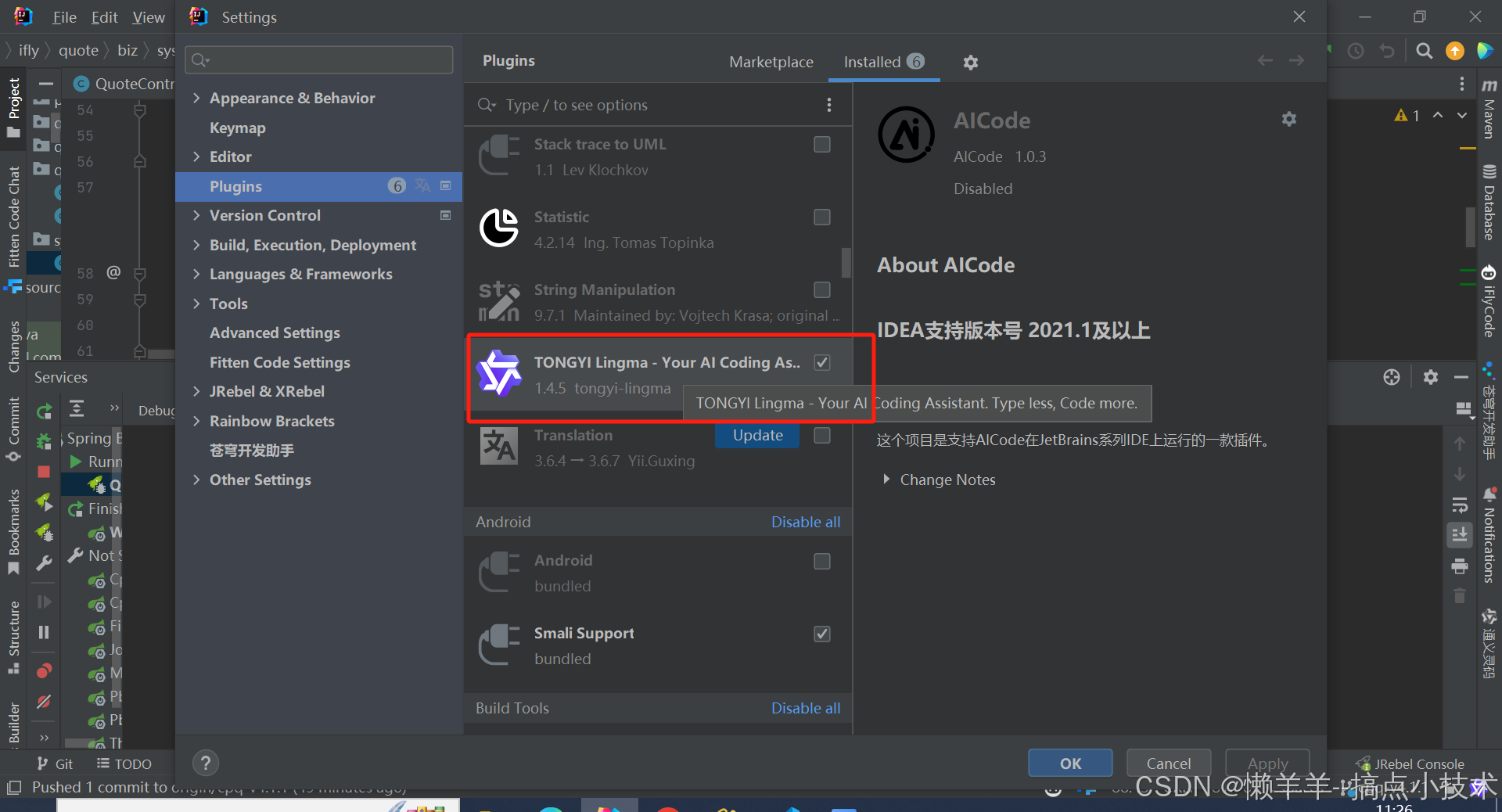Uncheck the Smali Support plugin checkbox

pos(822,634)
